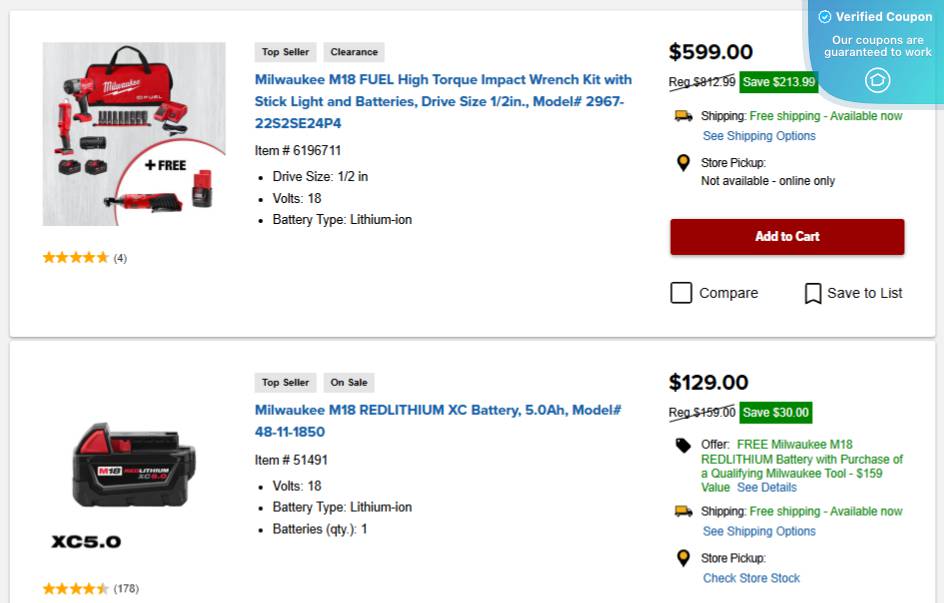Tick the Compare checkbox for impact wrench kit
The height and width of the screenshot is (603, 944).
pyautogui.click(x=681, y=293)
